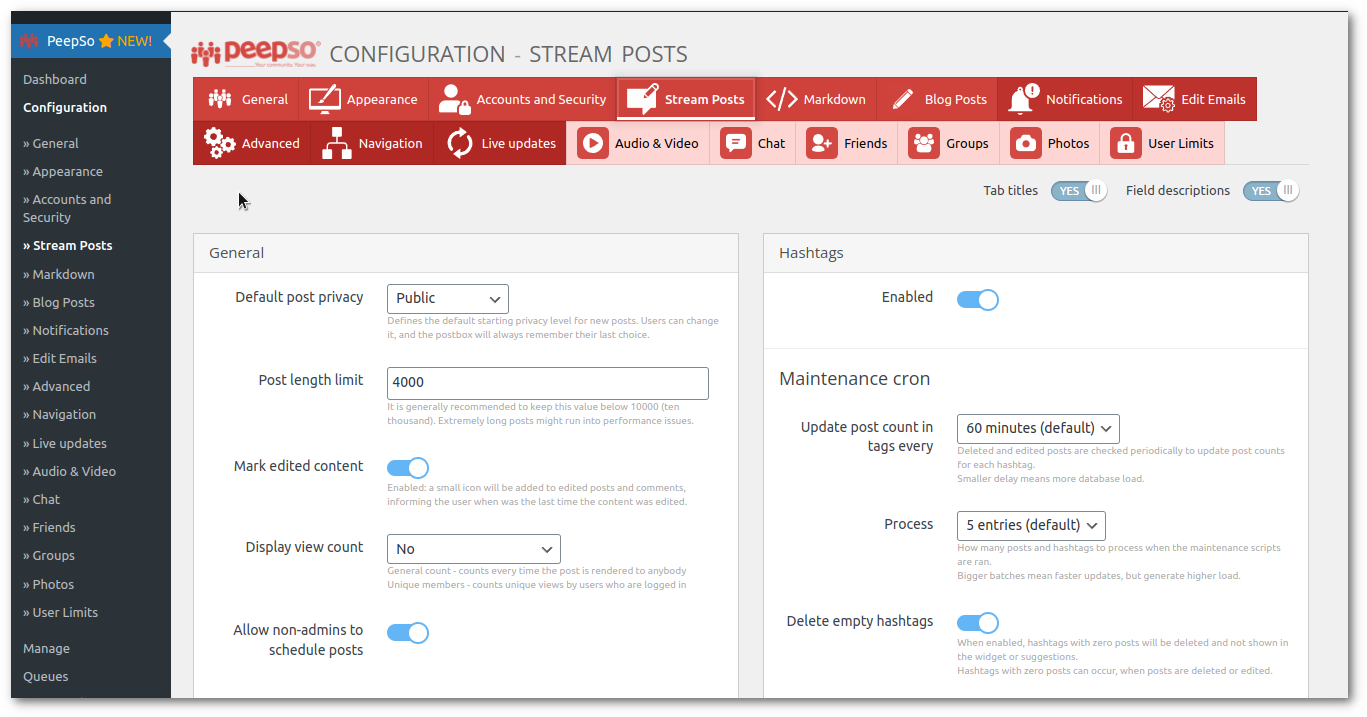Open Audio & Video sidebar link
Image resolution: width=1367 pixels, height=717 pixels.
point(70,471)
